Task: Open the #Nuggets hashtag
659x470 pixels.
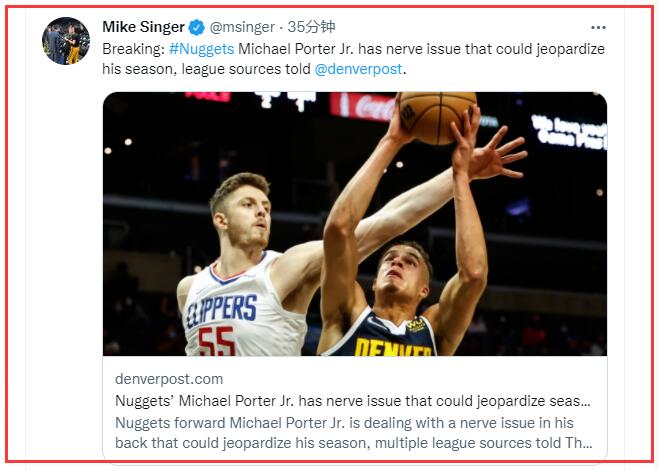Action: [x=201, y=49]
